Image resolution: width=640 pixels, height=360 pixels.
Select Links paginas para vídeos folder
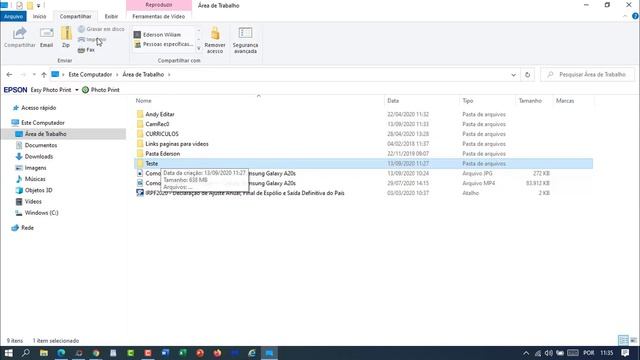[177, 144]
